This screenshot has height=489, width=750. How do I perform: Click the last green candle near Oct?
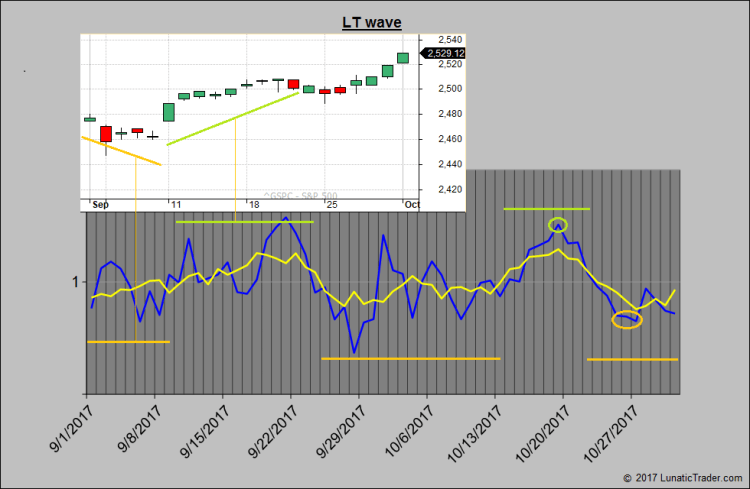[x=403, y=58]
